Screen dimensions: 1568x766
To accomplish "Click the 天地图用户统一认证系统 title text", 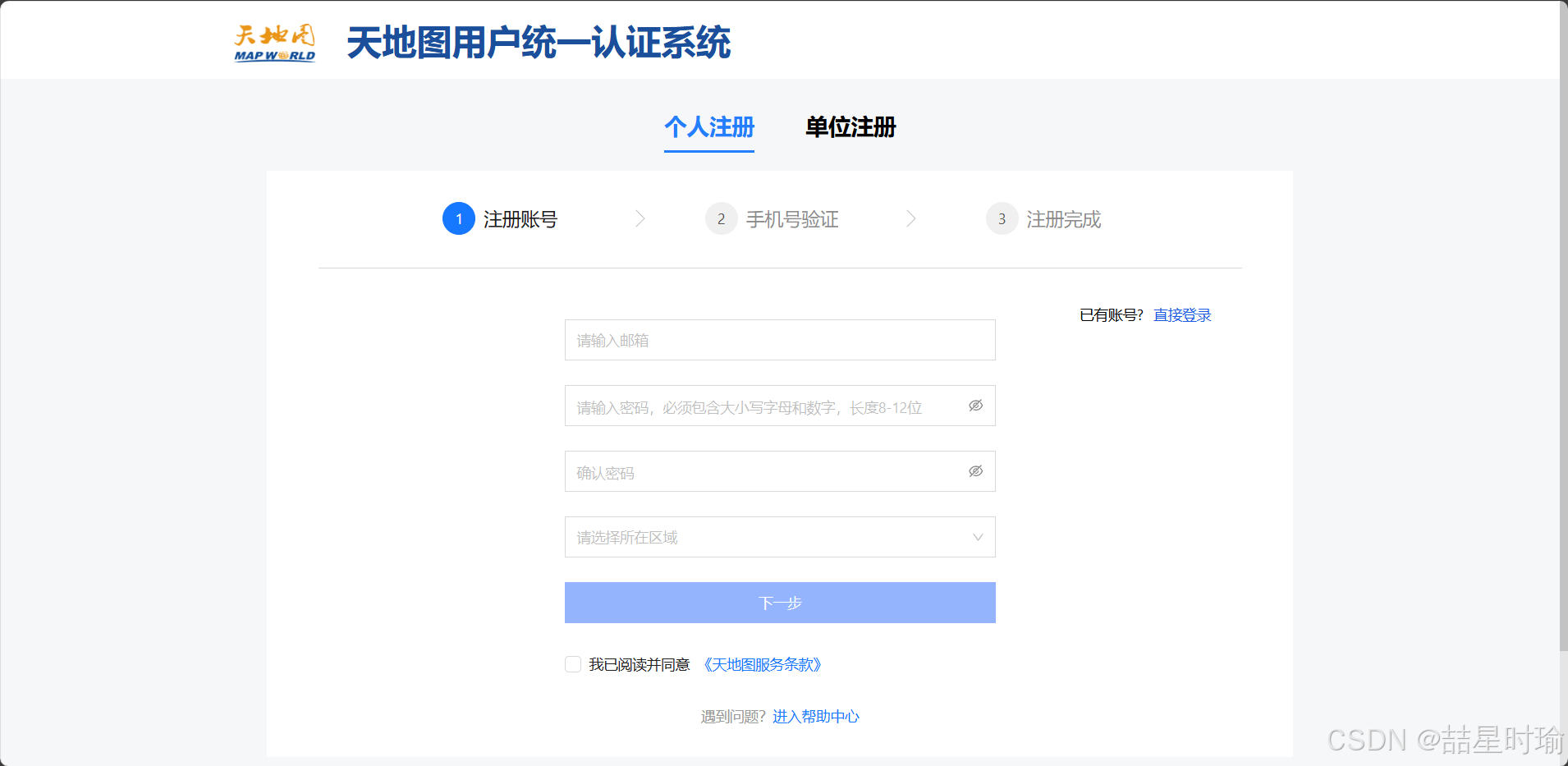I will click(x=539, y=43).
